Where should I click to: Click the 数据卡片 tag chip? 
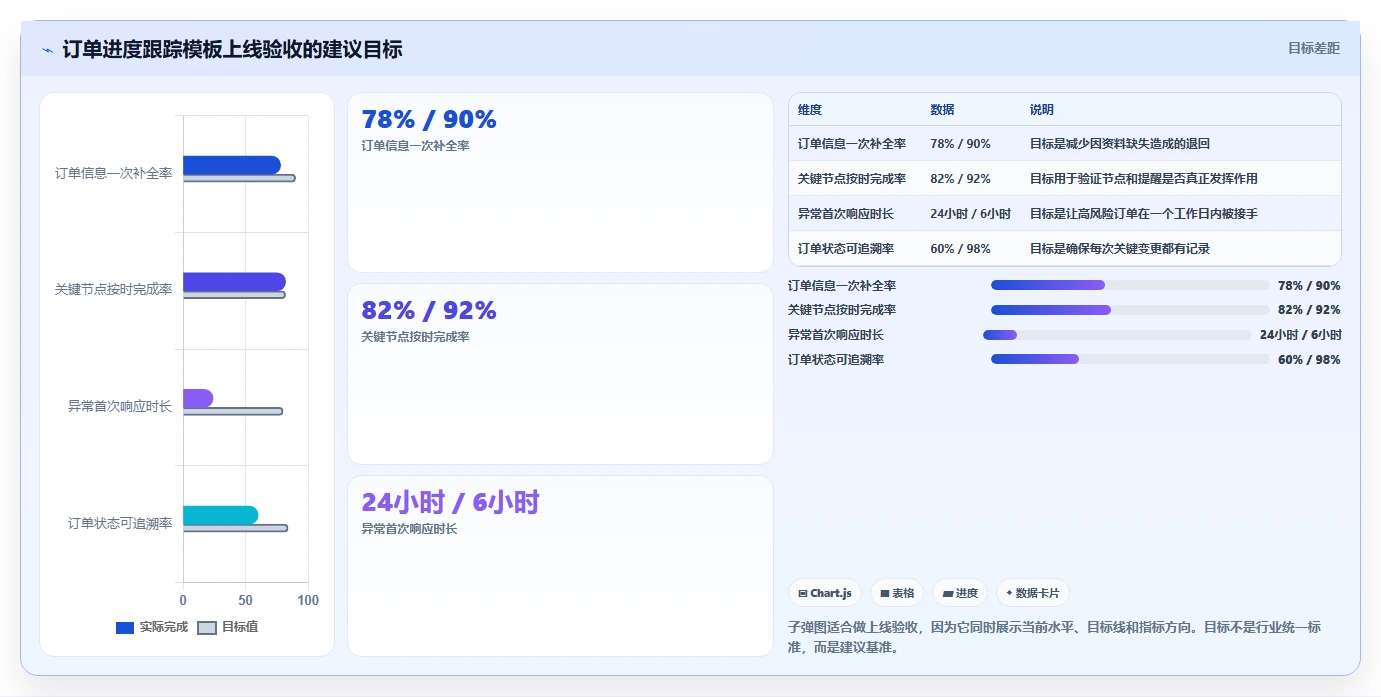pos(1033,593)
